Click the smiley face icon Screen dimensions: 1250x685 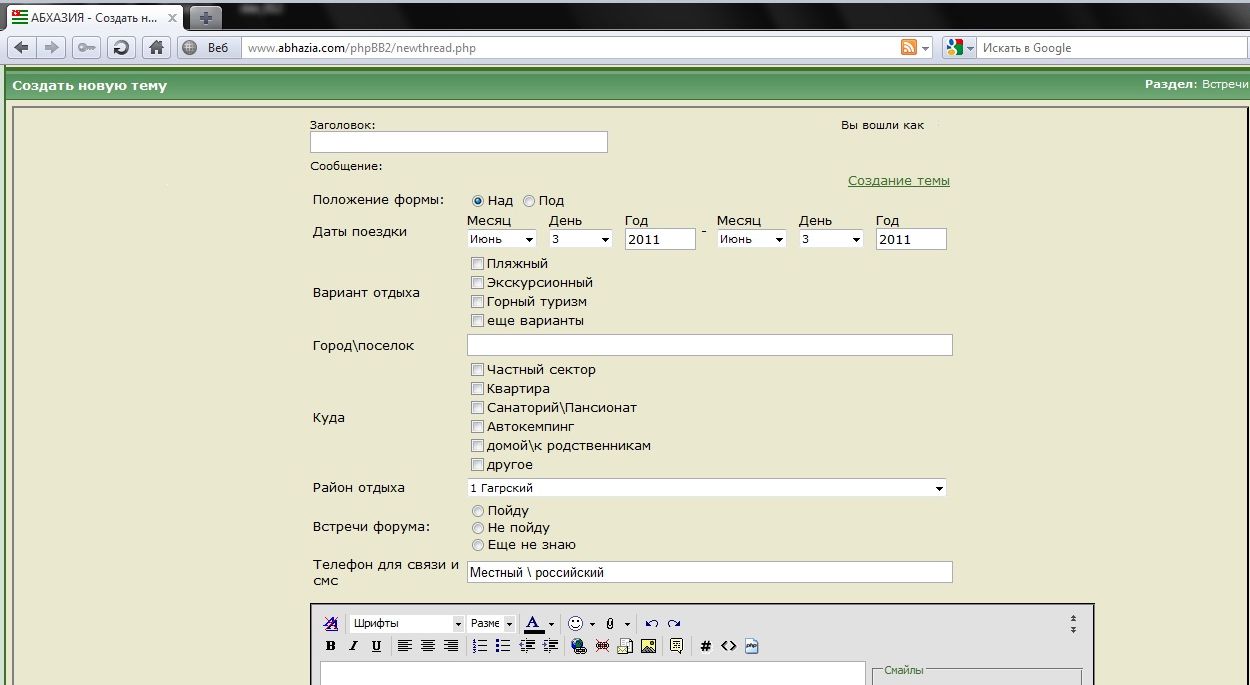[x=575, y=623]
